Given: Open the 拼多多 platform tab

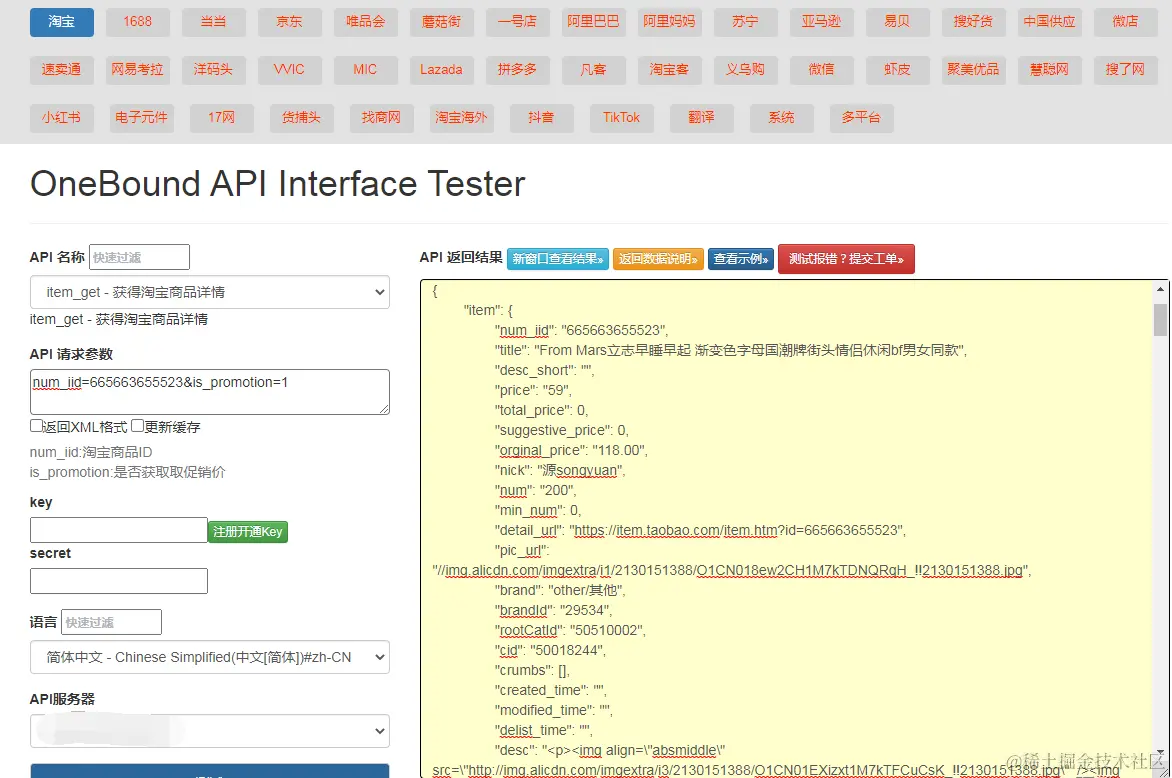Looking at the screenshot, I should [x=517, y=69].
